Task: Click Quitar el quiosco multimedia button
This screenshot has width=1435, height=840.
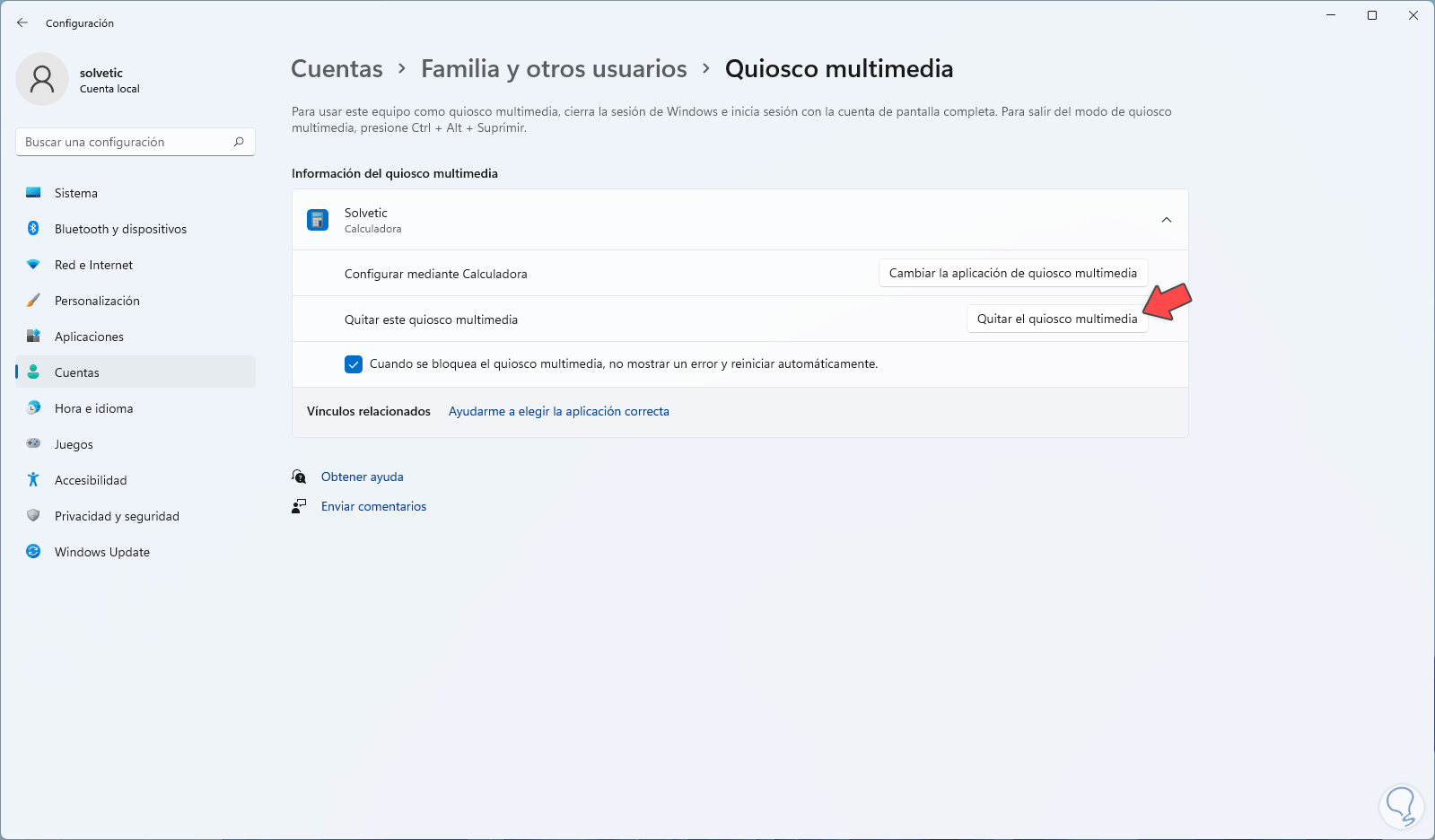Action: pos(1056,319)
